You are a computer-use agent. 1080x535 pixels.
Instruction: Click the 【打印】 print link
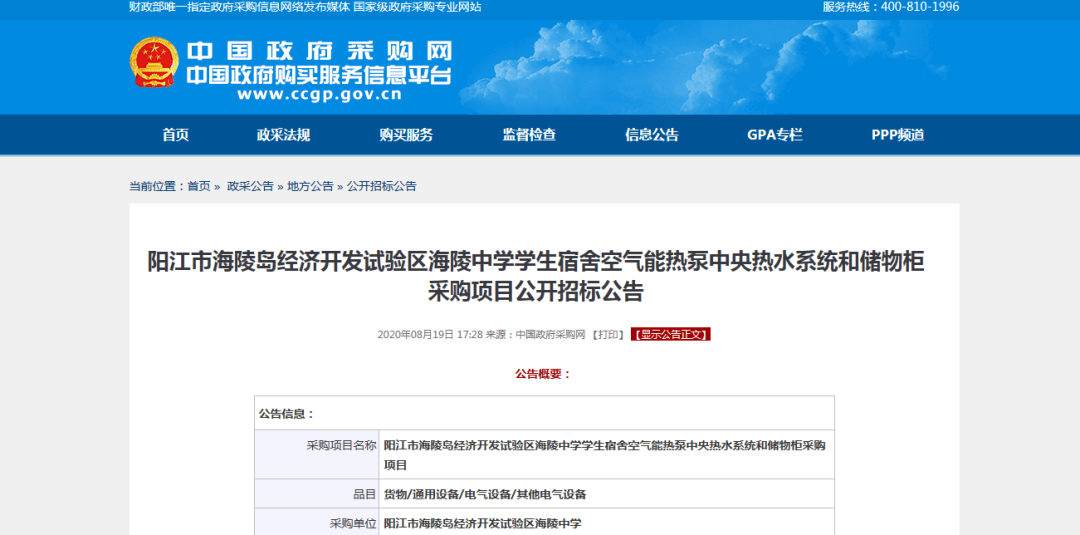pyautogui.click(x=608, y=335)
